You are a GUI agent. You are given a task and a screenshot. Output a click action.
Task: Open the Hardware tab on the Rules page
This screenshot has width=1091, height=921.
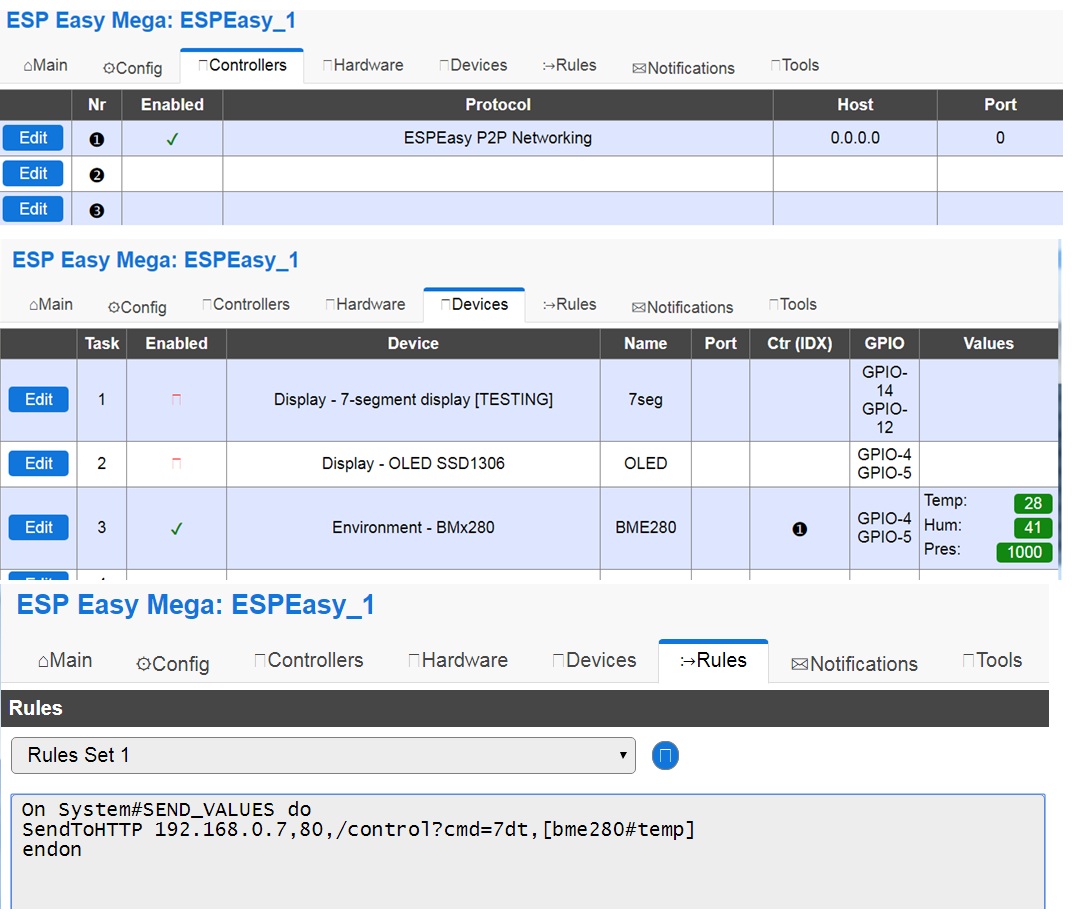pyautogui.click(x=458, y=660)
